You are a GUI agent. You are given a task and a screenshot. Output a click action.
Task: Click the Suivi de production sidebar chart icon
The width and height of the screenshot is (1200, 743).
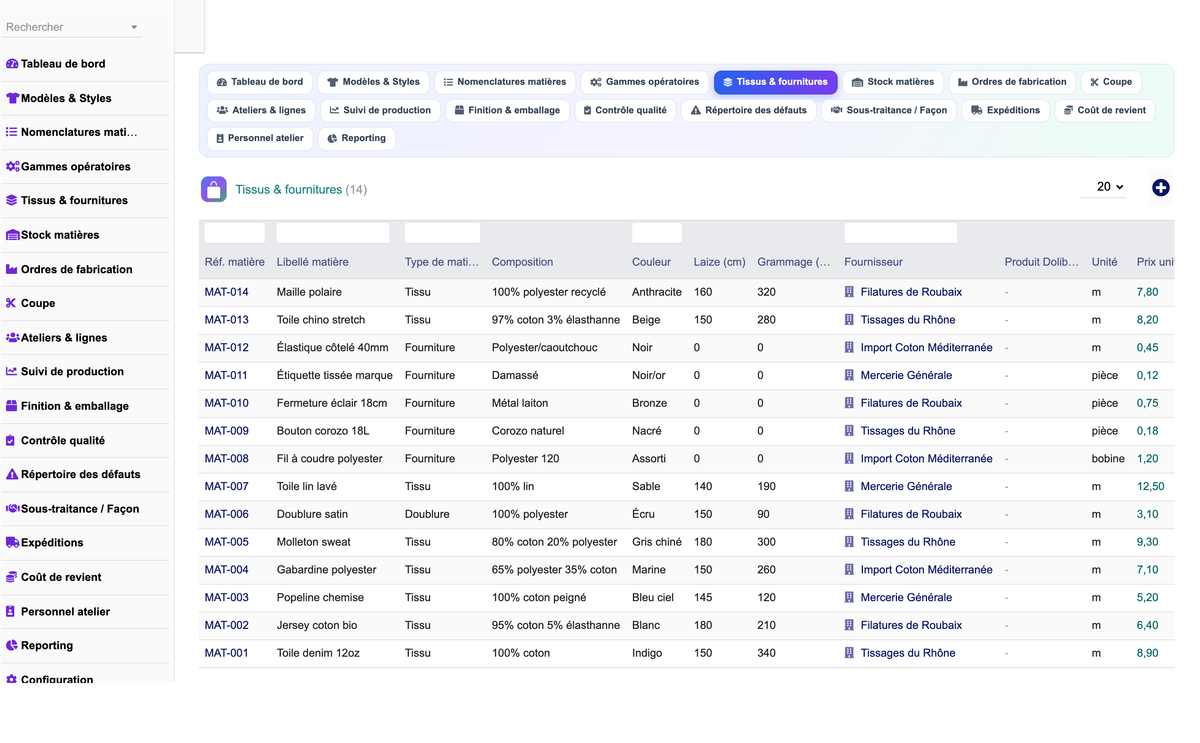pyautogui.click(x=12, y=371)
